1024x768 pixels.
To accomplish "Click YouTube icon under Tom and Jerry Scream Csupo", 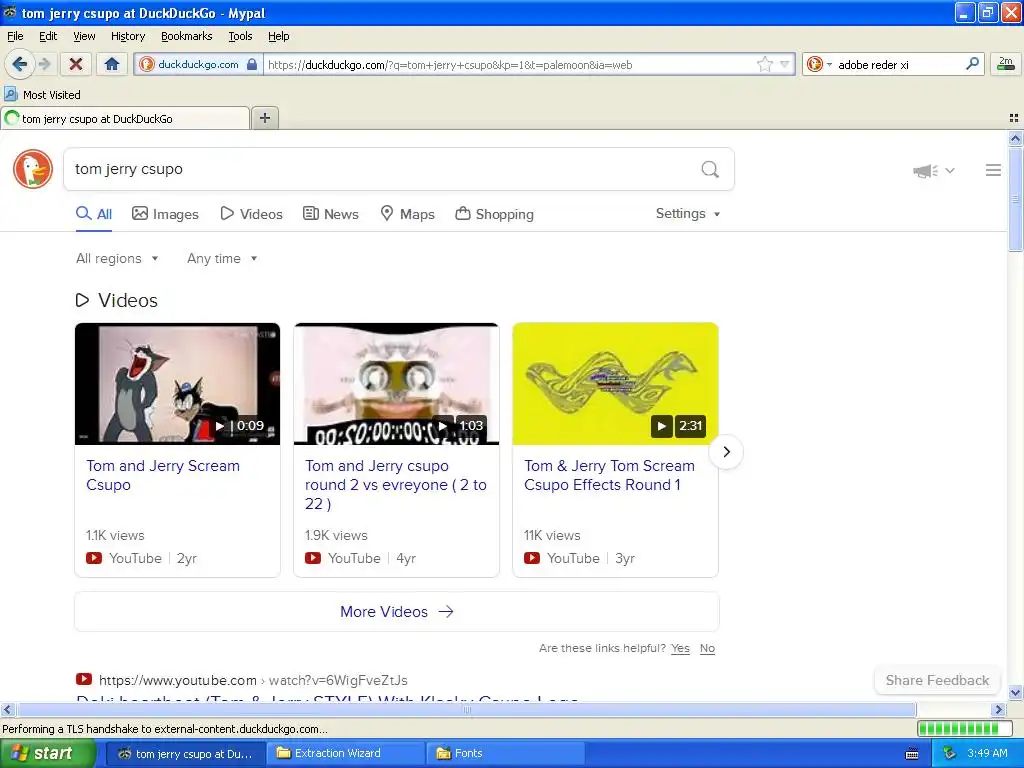I will [x=94, y=558].
